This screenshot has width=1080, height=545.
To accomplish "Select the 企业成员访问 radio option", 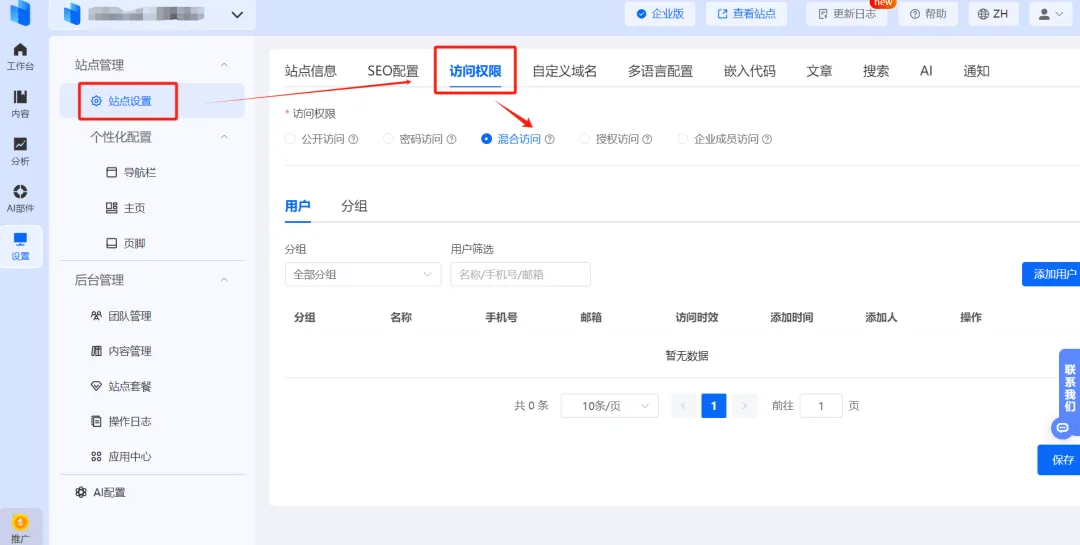I will tap(683, 139).
